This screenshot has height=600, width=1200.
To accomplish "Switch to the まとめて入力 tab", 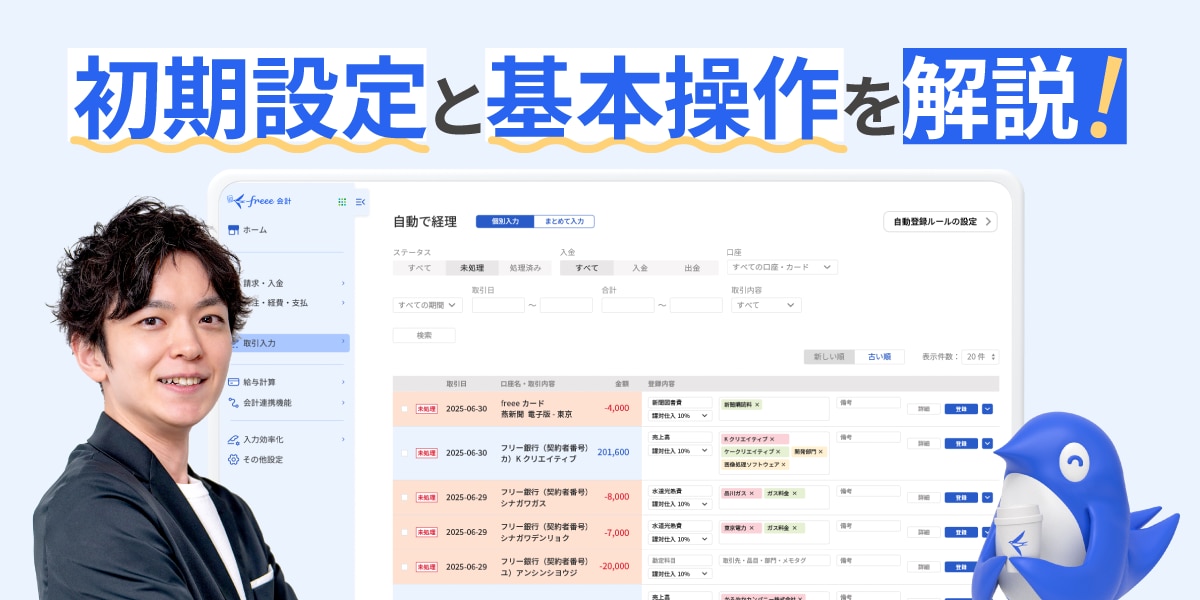I will pos(564,221).
